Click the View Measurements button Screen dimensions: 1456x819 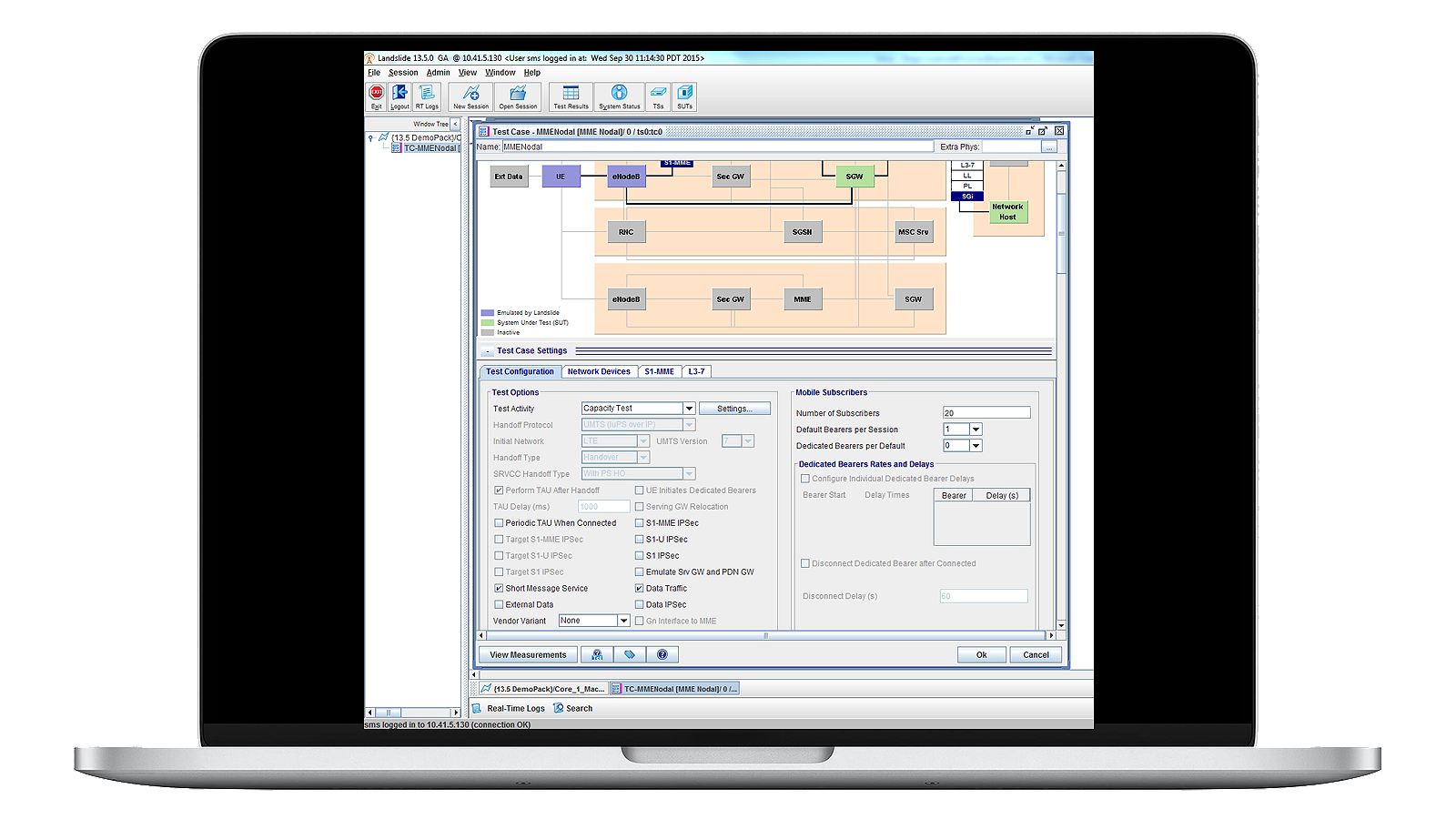[528, 654]
